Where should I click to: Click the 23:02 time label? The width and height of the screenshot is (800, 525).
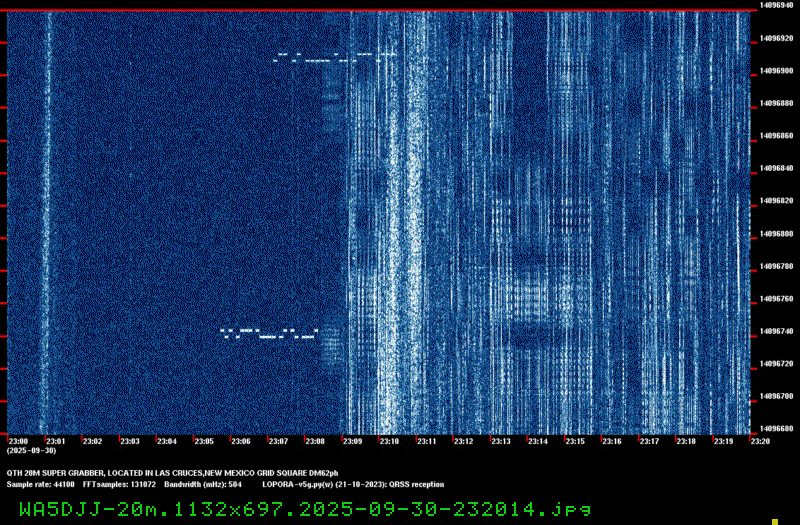(x=93, y=441)
